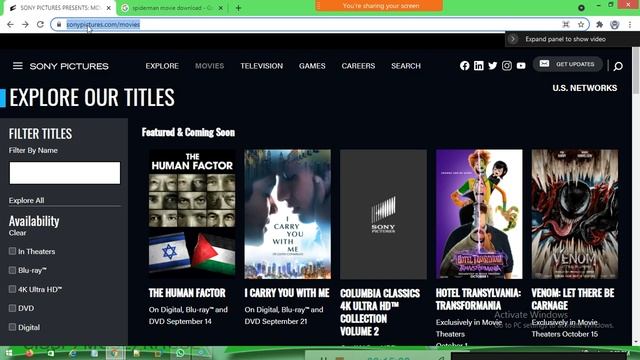640x360 pixels.
Task: Enable the Digital filter checkbox
Action: pyautogui.click(x=12, y=327)
